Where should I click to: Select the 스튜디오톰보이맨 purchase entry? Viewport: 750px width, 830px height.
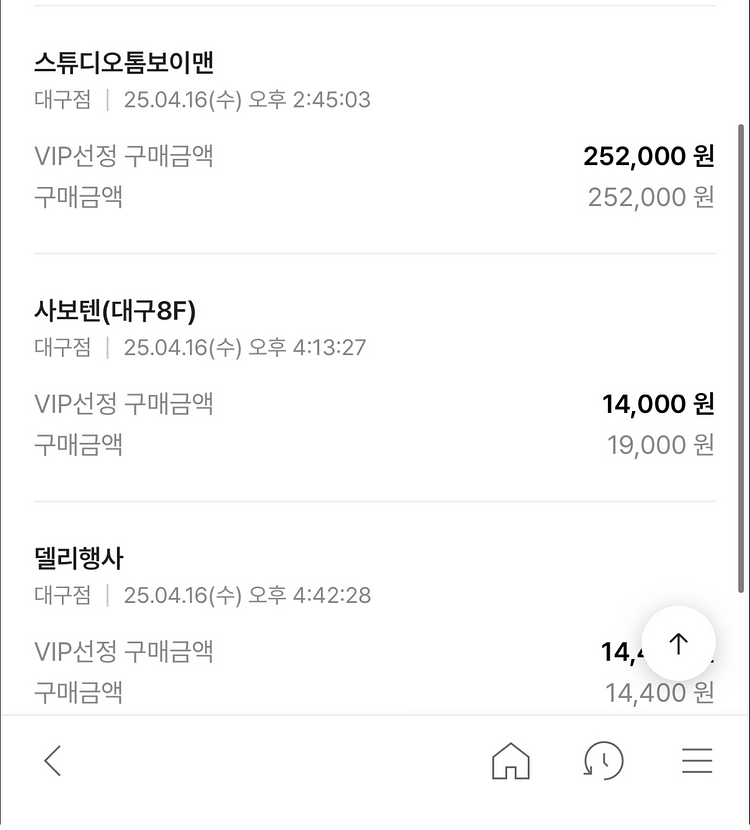124,63
